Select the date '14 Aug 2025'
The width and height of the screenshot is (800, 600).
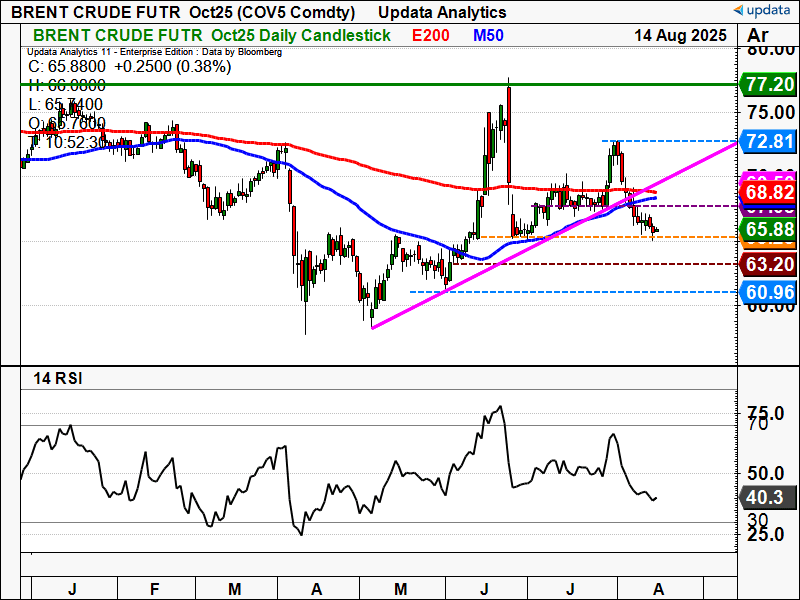click(x=680, y=35)
